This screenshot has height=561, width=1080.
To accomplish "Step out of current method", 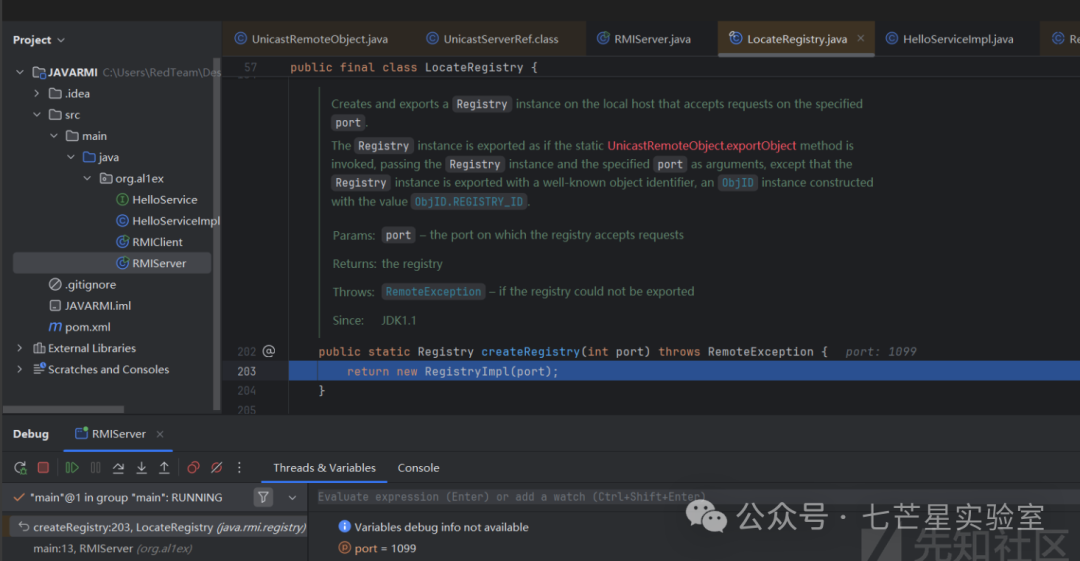I will pyautogui.click(x=164, y=467).
